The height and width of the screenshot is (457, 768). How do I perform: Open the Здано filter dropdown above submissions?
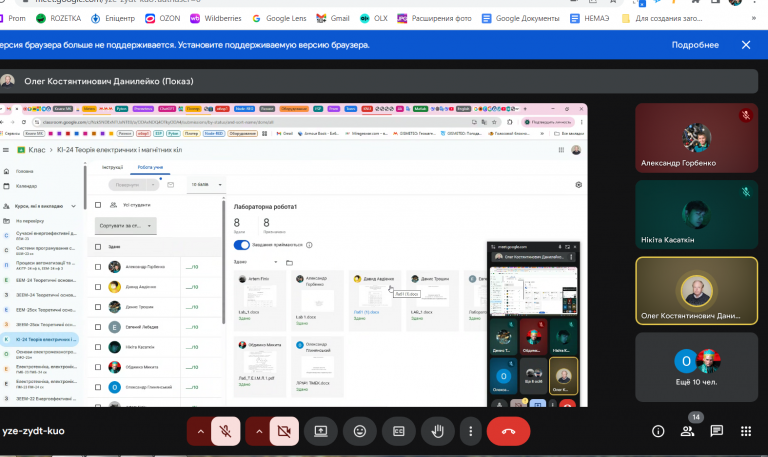coord(256,262)
